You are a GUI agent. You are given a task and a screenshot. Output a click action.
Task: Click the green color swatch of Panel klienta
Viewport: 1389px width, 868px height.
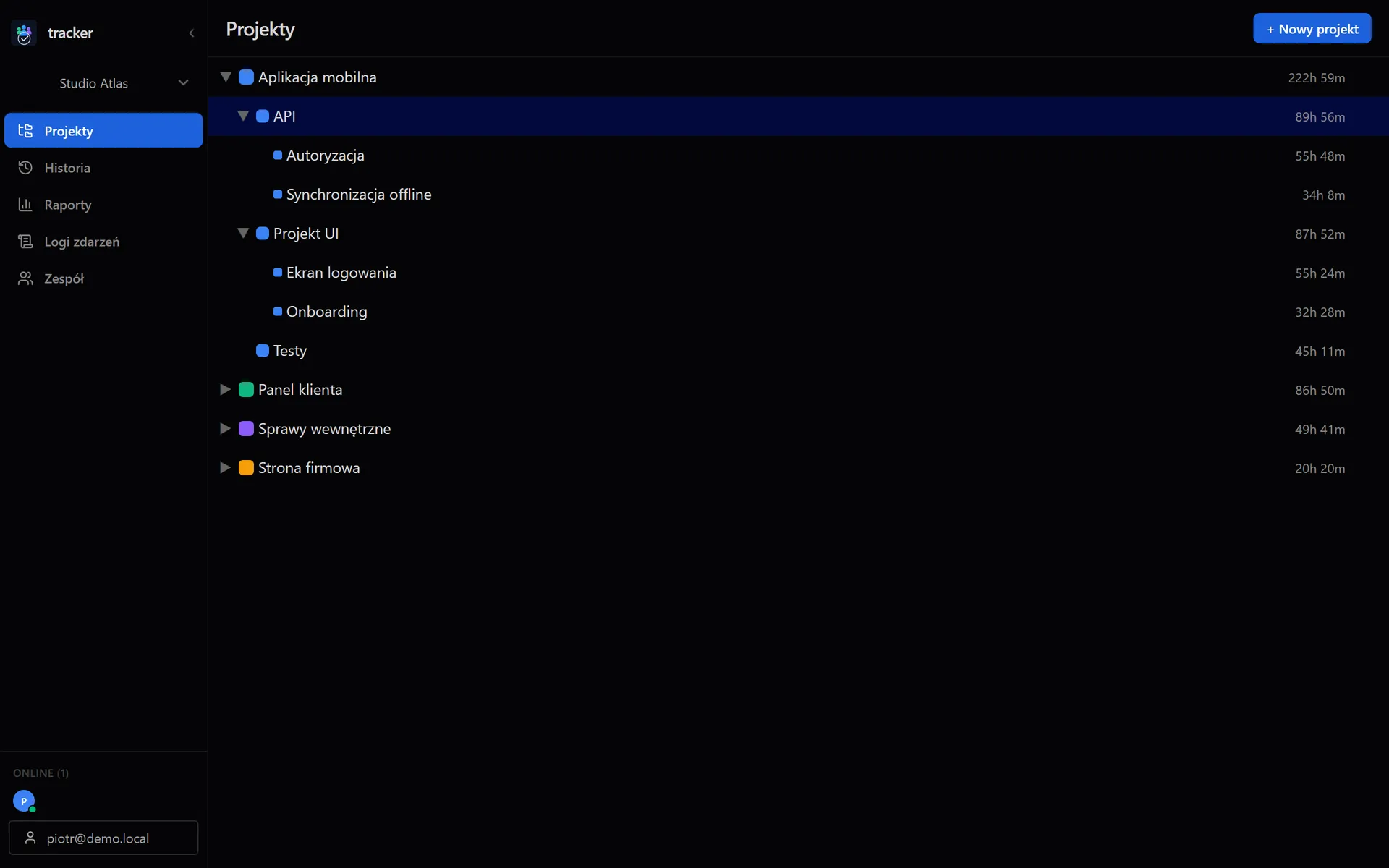tap(246, 389)
